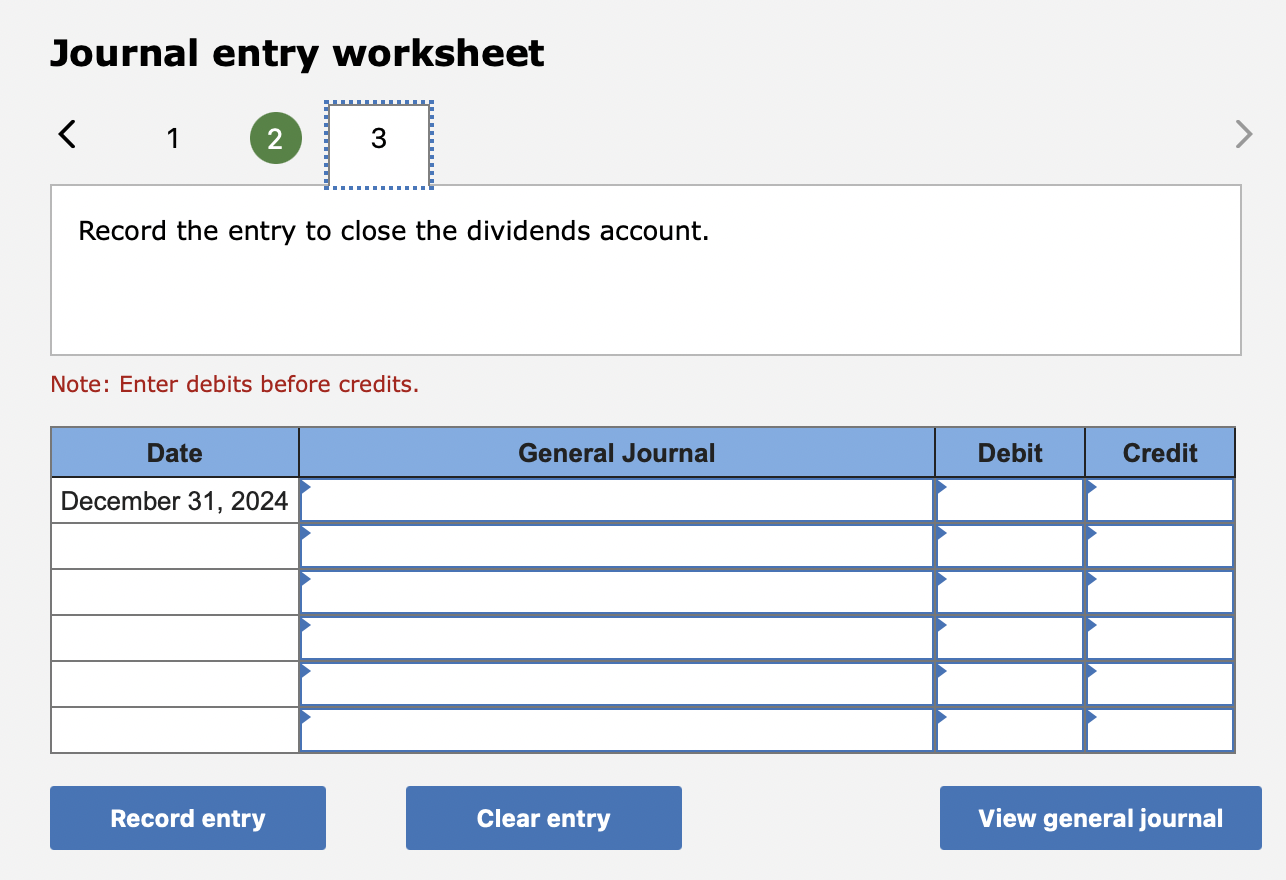Open the last row General Journal account cell
The width and height of the screenshot is (1286, 880).
tap(617, 730)
